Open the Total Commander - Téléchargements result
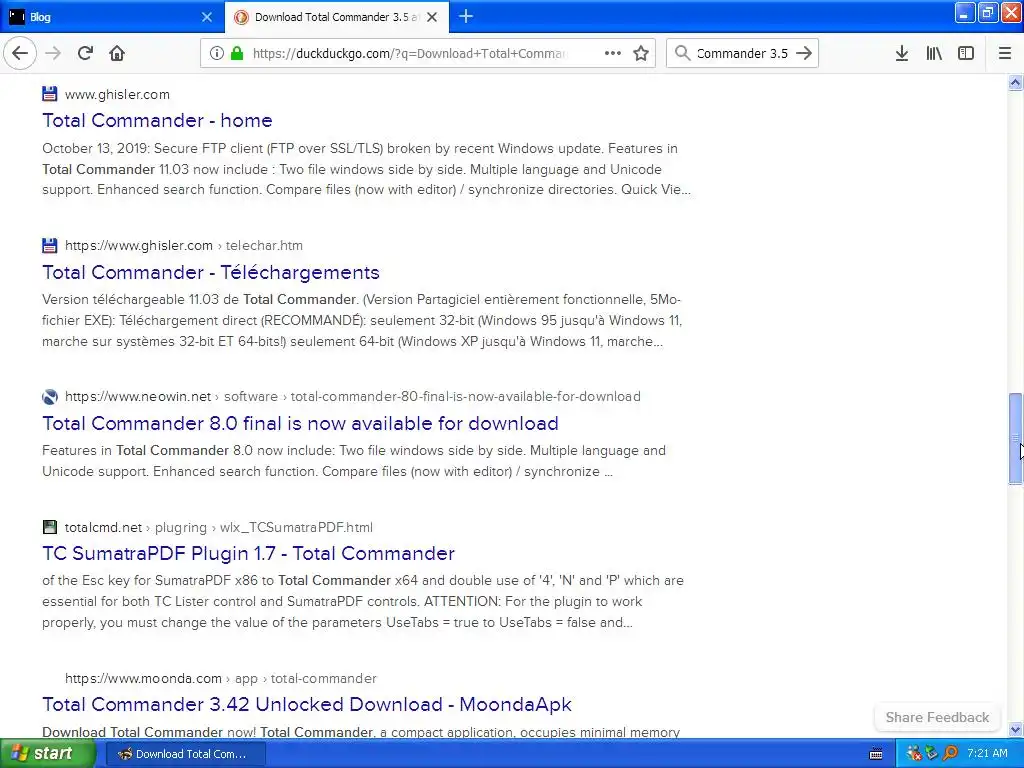This screenshot has width=1024, height=768. 211,272
